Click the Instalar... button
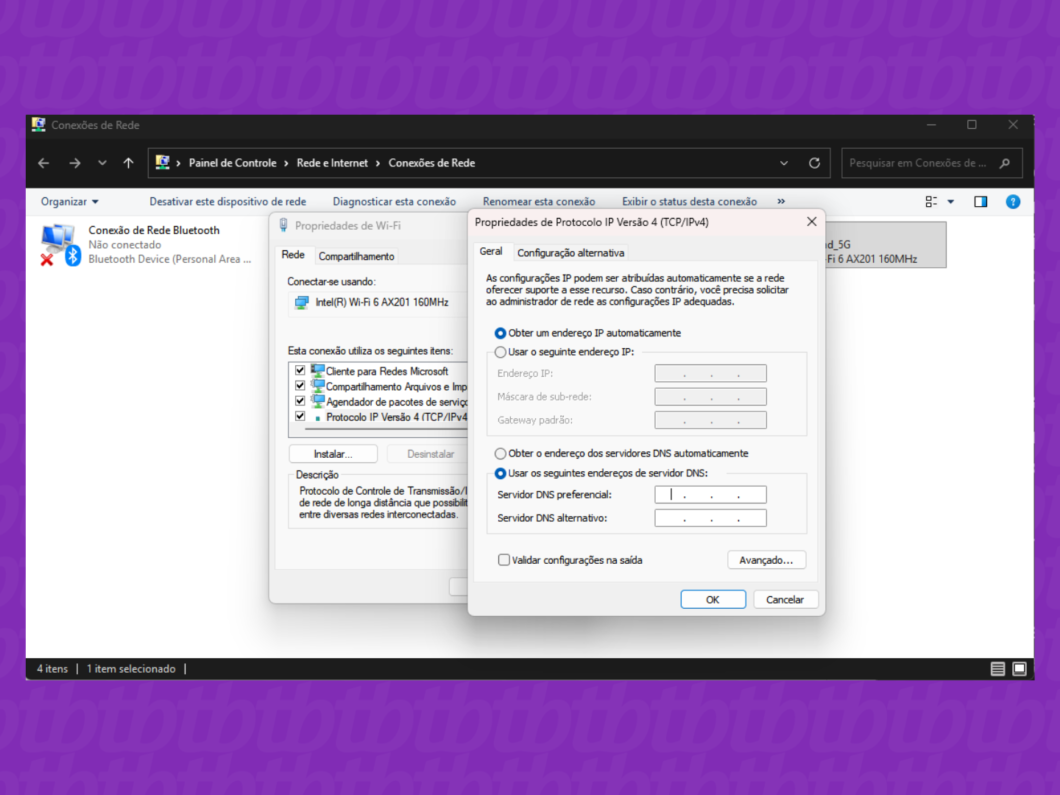The width and height of the screenshot is (1060, 795). click(x=333, y=454)
